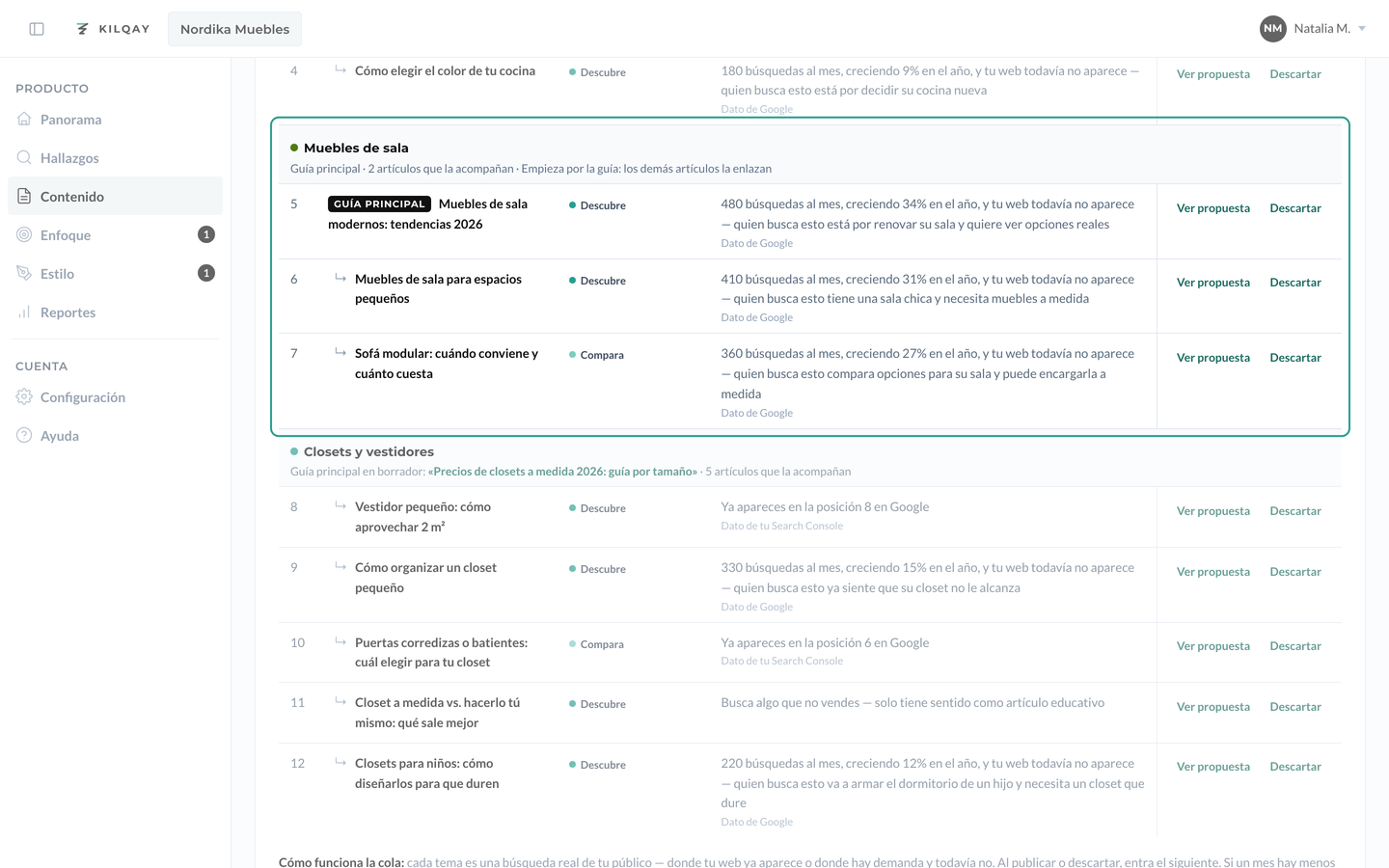1389x868 pixels.
Task: Open the Precios de closets a medida draft link
Action: pos(562,472)
